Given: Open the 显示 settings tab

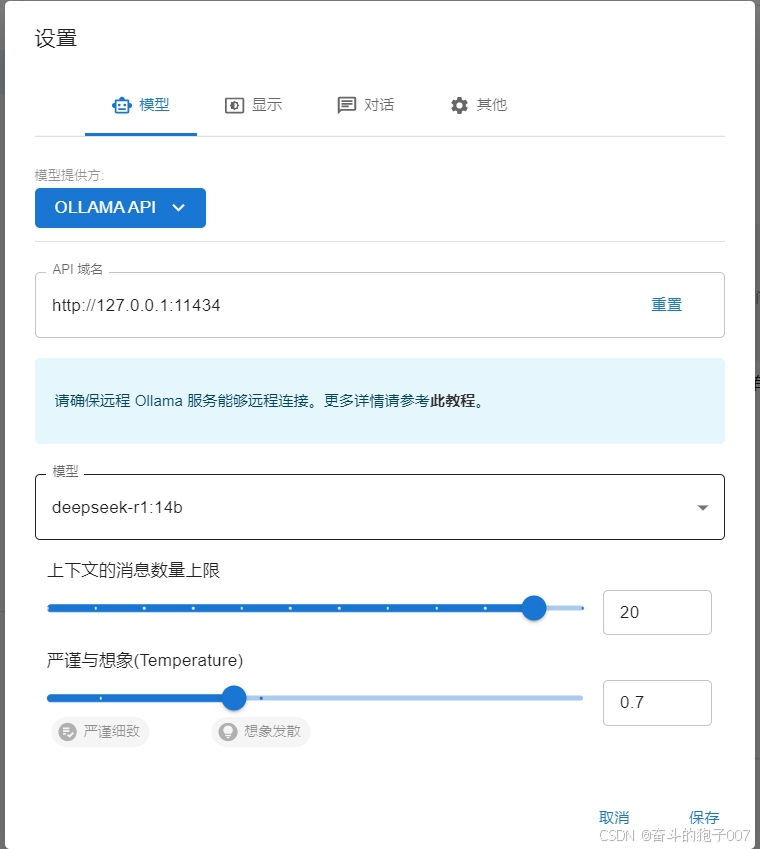Looking at the screenshot, I should coord(253,105).
